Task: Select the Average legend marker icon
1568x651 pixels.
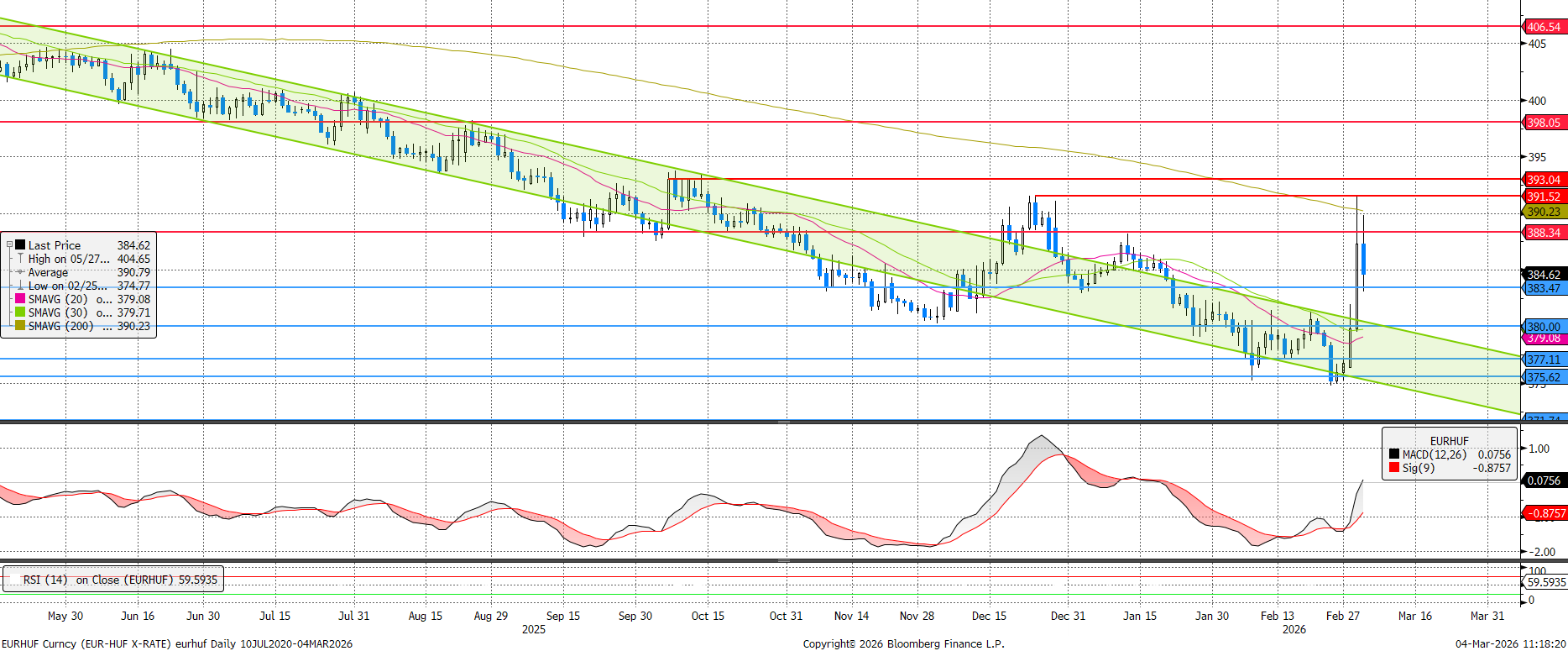Action: point(20,272)
